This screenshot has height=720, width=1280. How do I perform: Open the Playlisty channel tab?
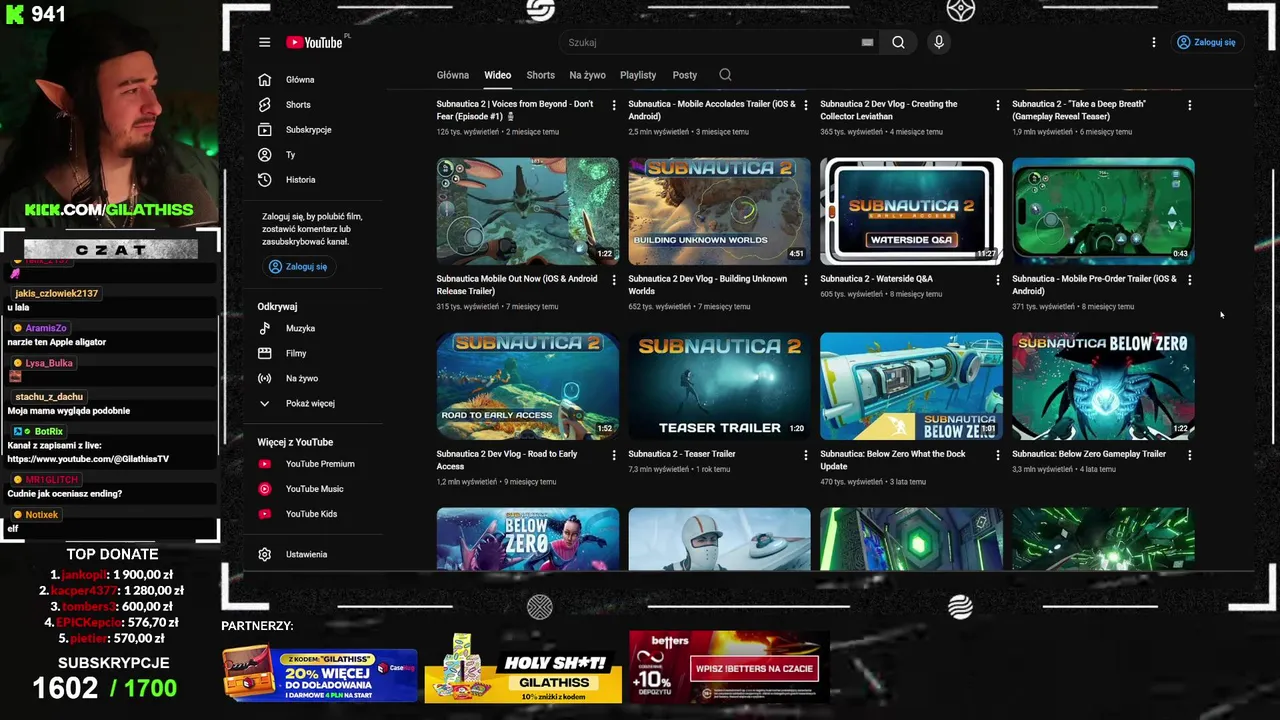pos(638,75)
